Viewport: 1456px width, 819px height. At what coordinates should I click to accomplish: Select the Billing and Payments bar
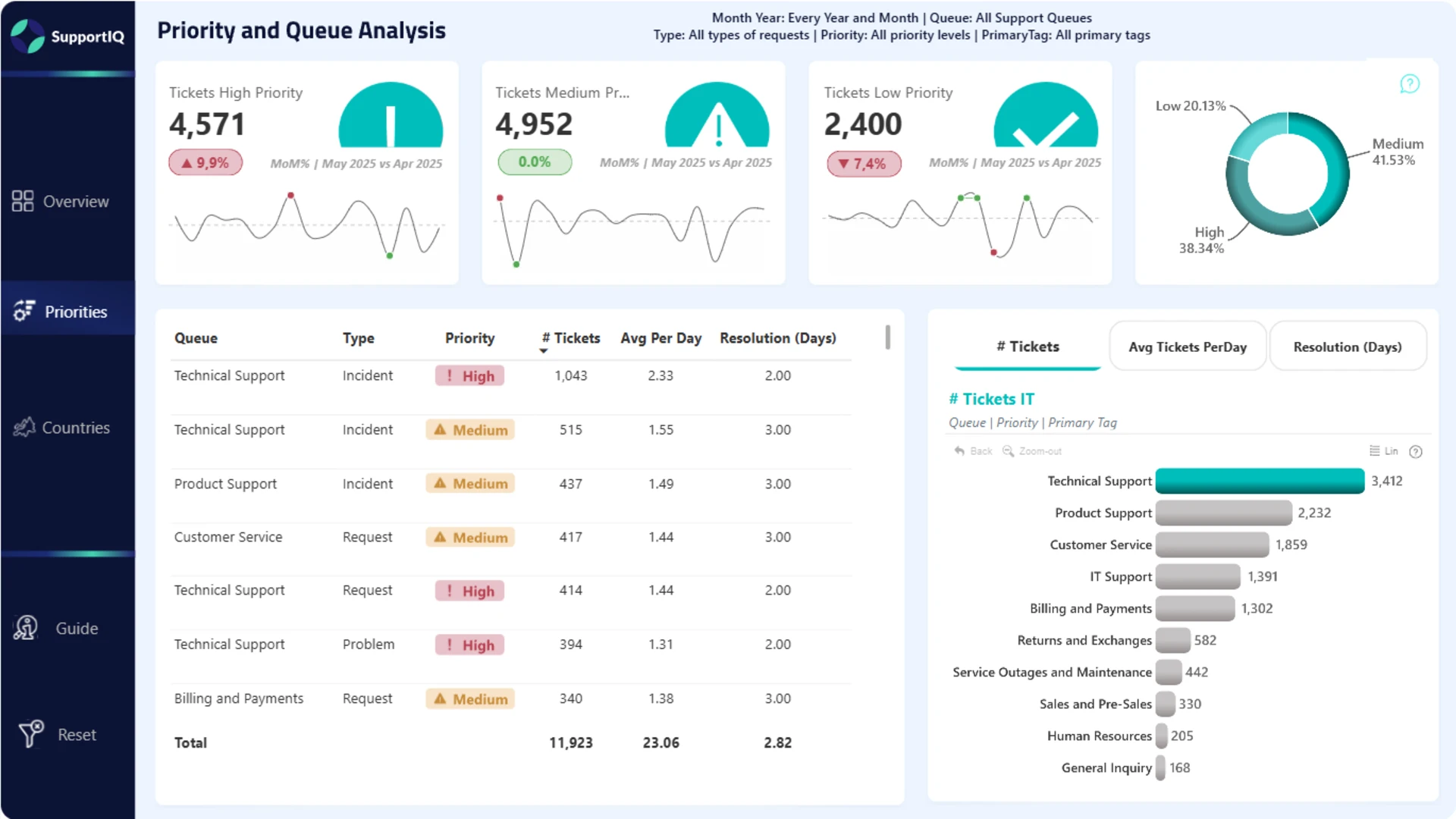pos(1195,608)
